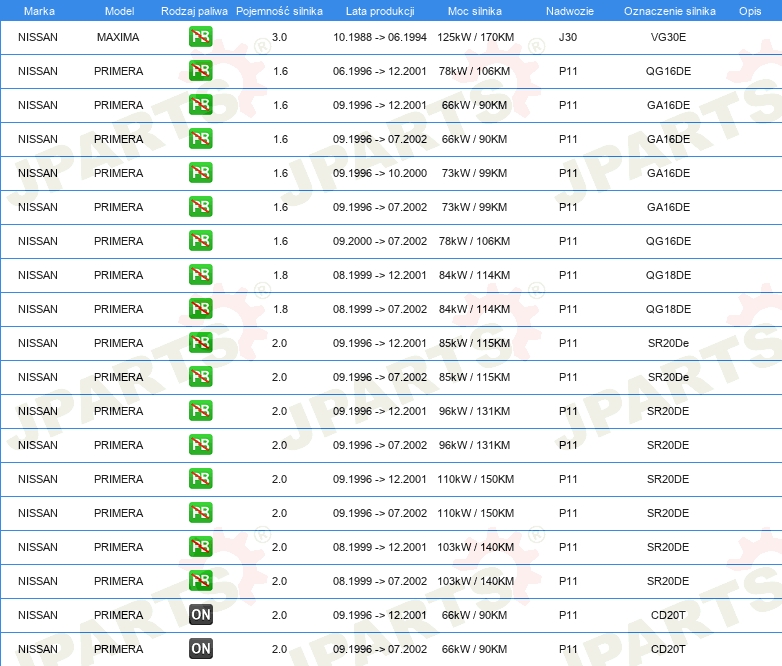This screenshot has height=666, width=782.
Task: Click petrol icon in 103kW / 140KM 07.2002 row
Action: 200,581
